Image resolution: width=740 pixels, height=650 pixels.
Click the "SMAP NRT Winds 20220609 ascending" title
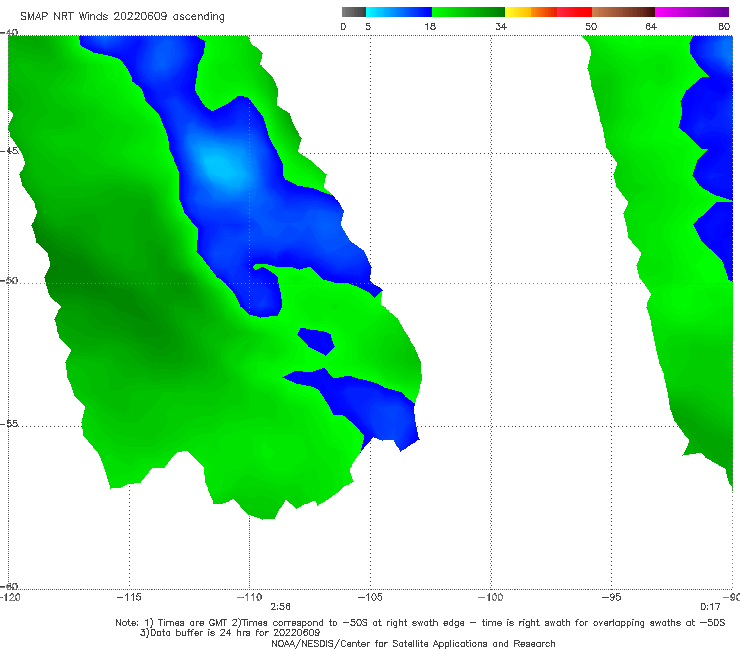click(122, 16)
